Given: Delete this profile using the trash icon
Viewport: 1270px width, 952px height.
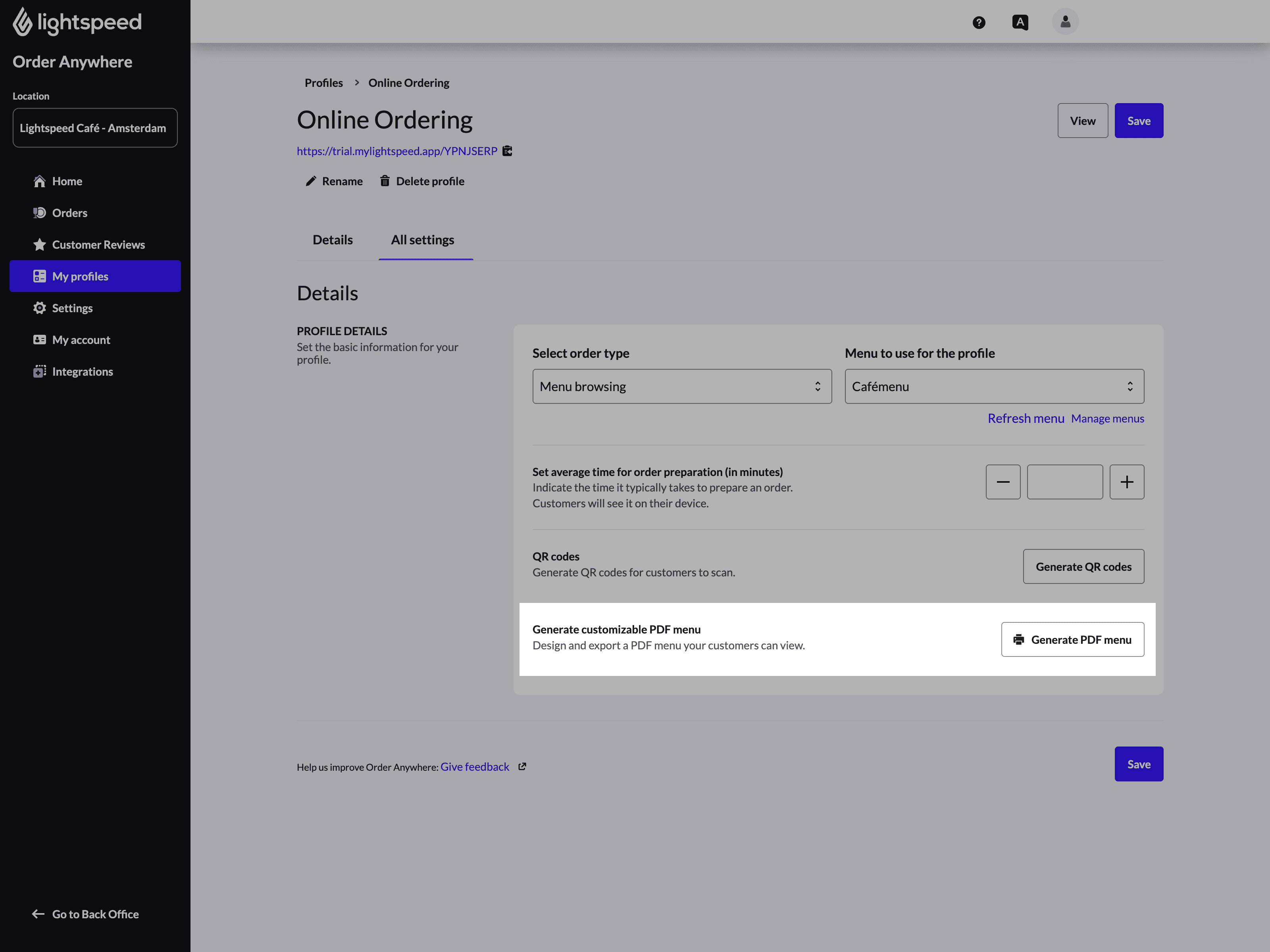Looking at the screenshot, I should pos(422,181).
